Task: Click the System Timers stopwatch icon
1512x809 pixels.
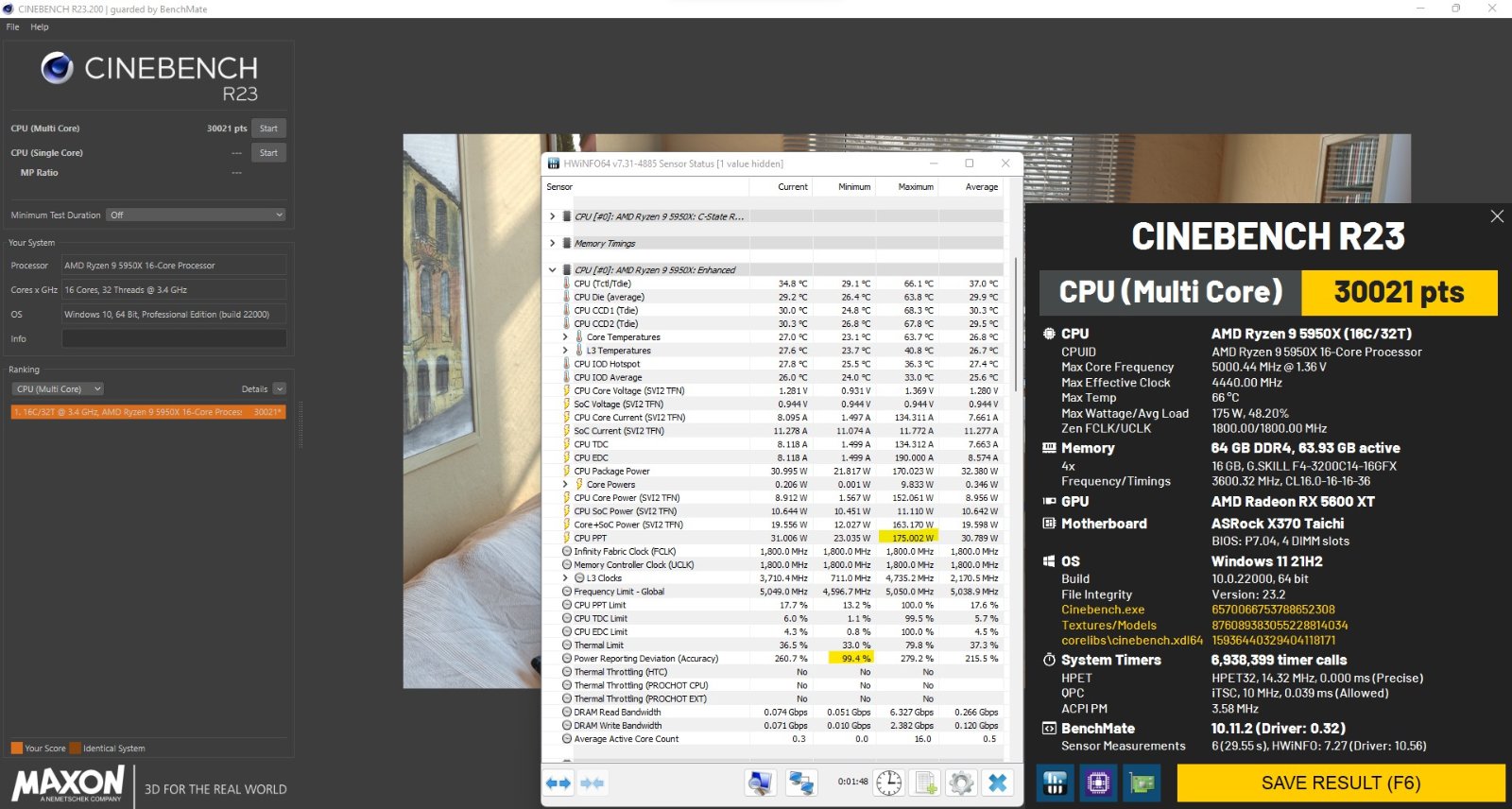Action: [x=1049, y=660]
